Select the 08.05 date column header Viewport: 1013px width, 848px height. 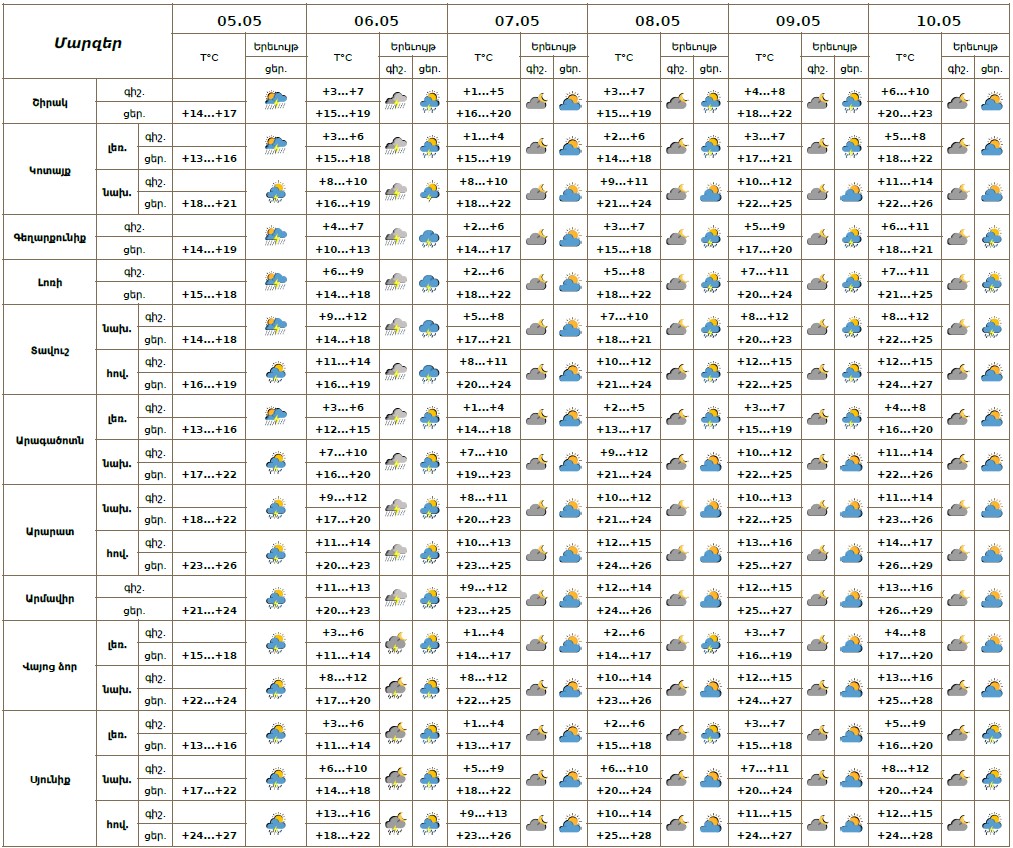[x=657, y=20]
